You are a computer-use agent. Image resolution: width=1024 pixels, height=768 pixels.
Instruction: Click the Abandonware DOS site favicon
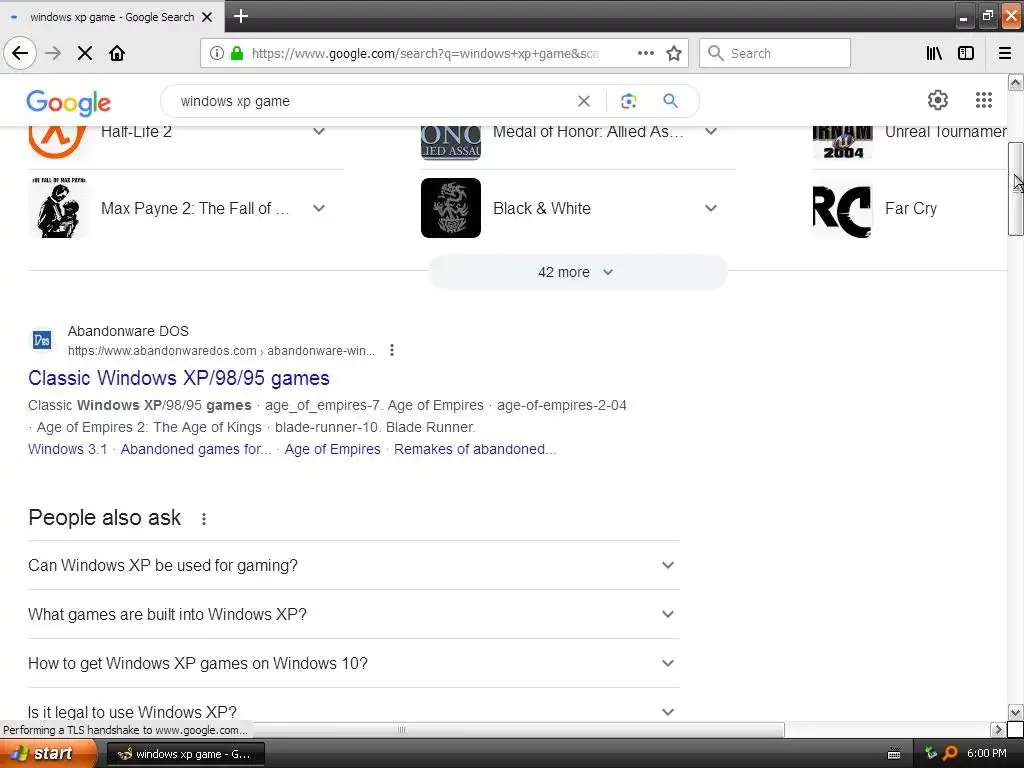click(x=42, y=340)
